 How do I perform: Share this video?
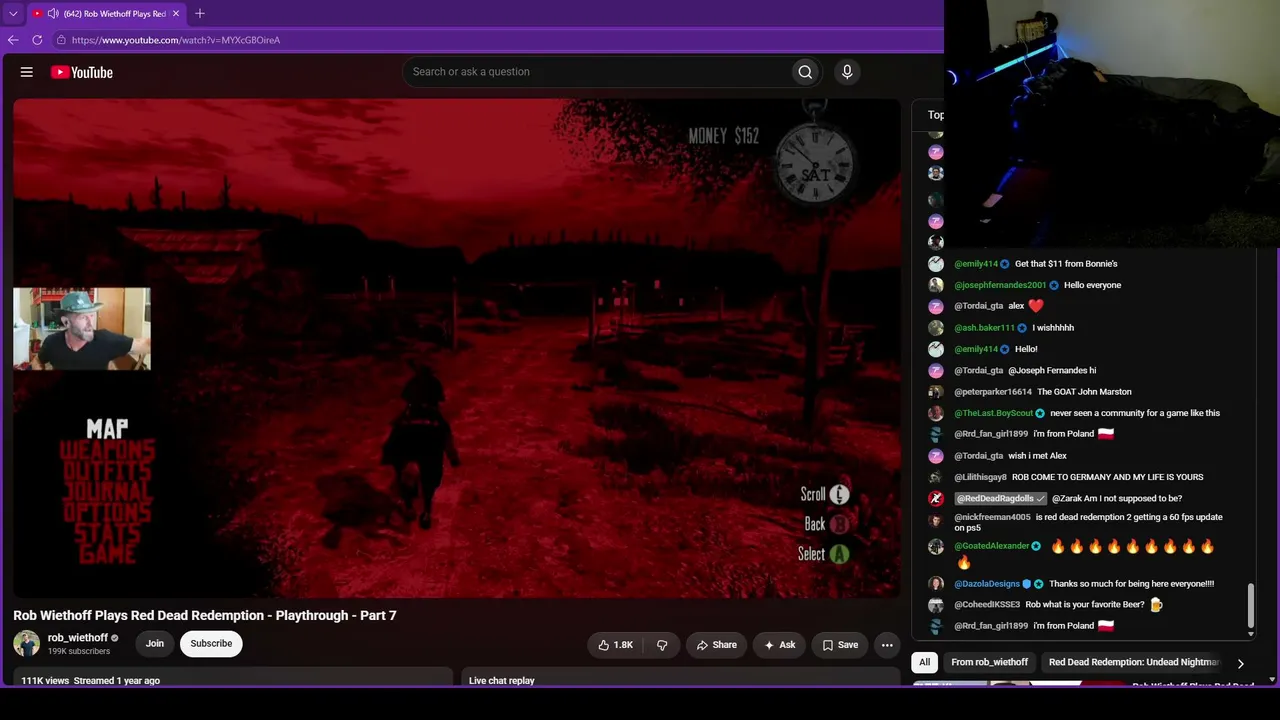(x=717, y=645)
